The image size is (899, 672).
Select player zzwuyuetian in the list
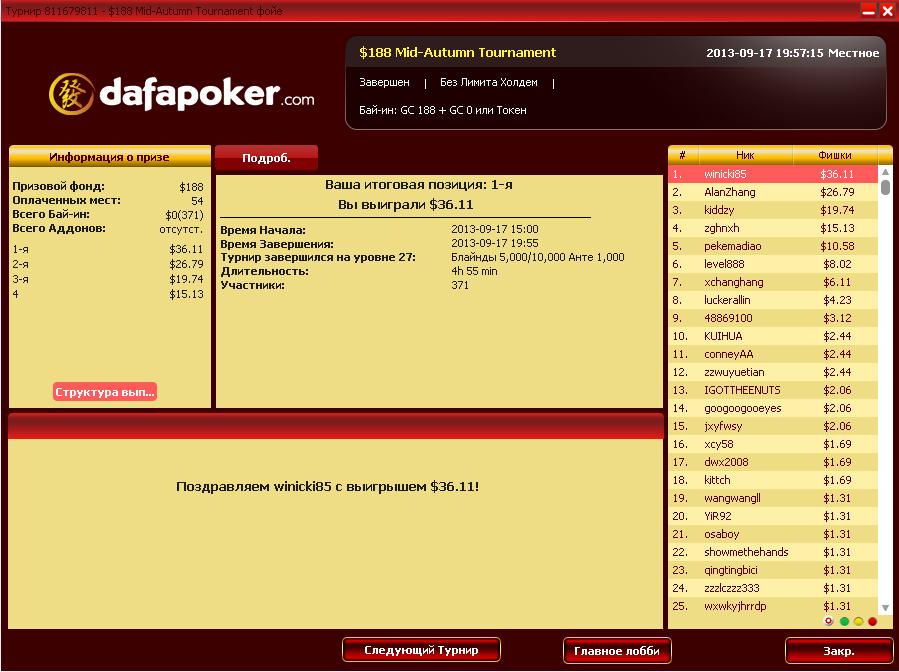(773, 372)
